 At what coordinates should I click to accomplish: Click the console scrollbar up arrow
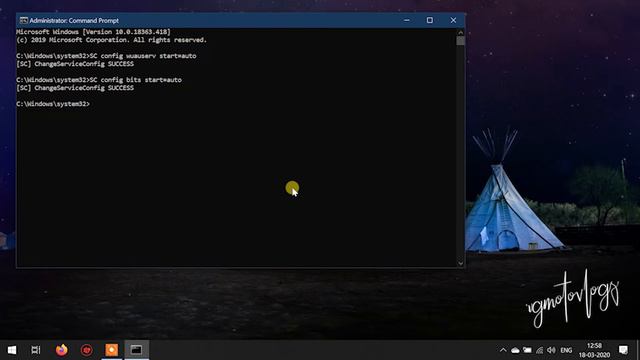pyautogui.click(x=460, y=32)
